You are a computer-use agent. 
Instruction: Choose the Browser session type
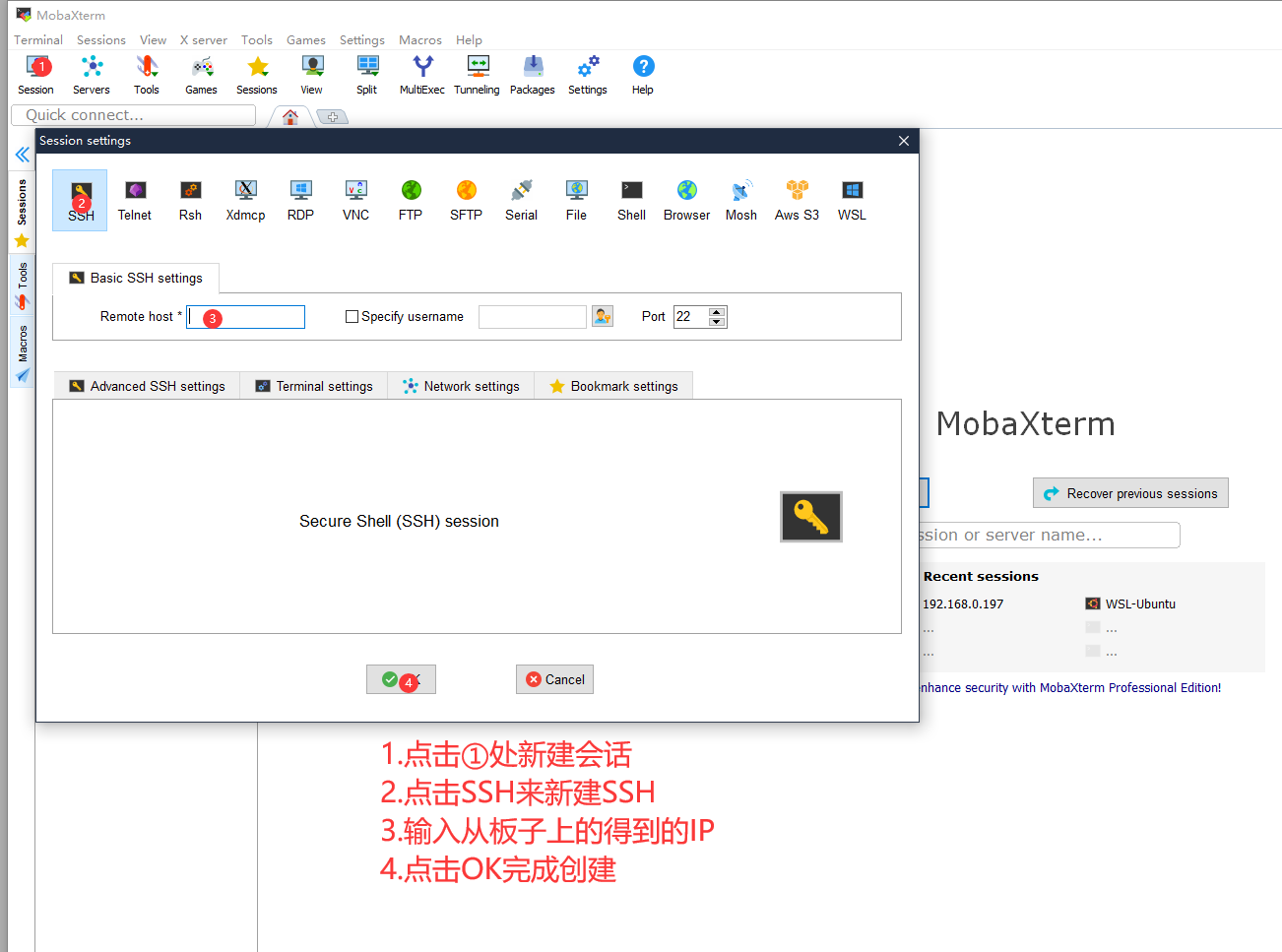[686, 201]
